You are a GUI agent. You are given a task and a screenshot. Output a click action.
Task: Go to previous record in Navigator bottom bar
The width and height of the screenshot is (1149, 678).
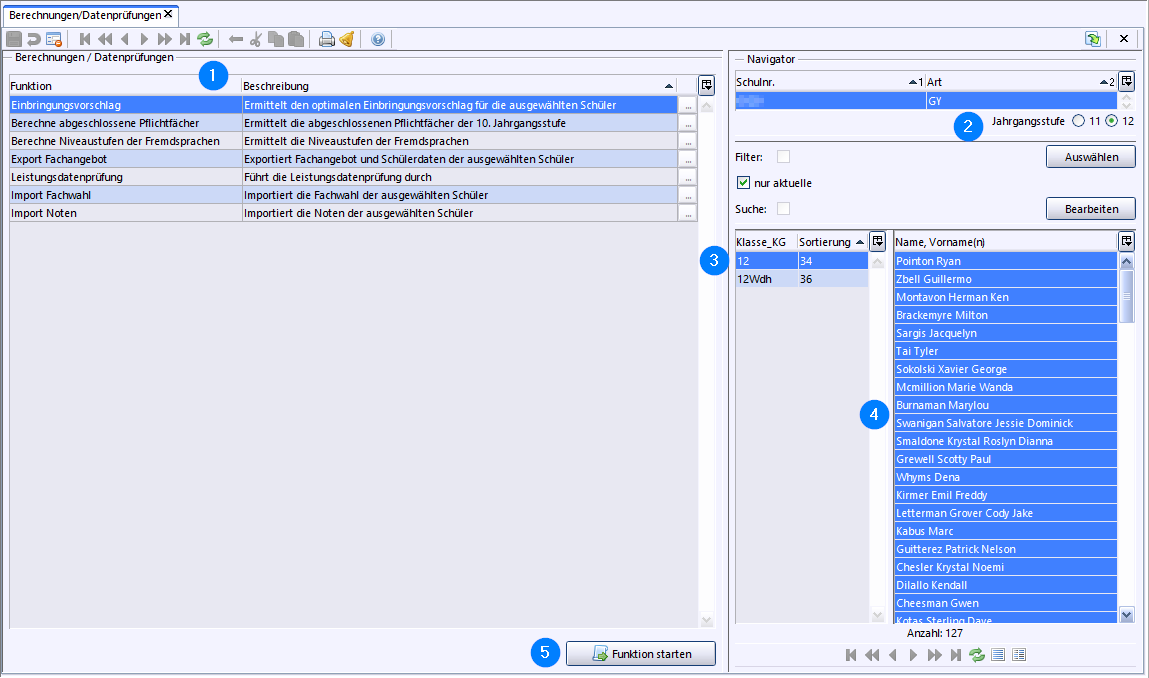coord(893,655)
